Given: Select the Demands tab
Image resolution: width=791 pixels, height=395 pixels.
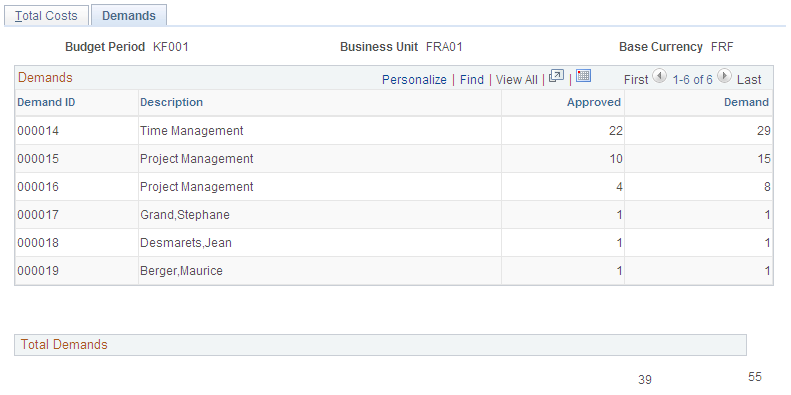Looking at the screenshot, I should click(129, 16).
